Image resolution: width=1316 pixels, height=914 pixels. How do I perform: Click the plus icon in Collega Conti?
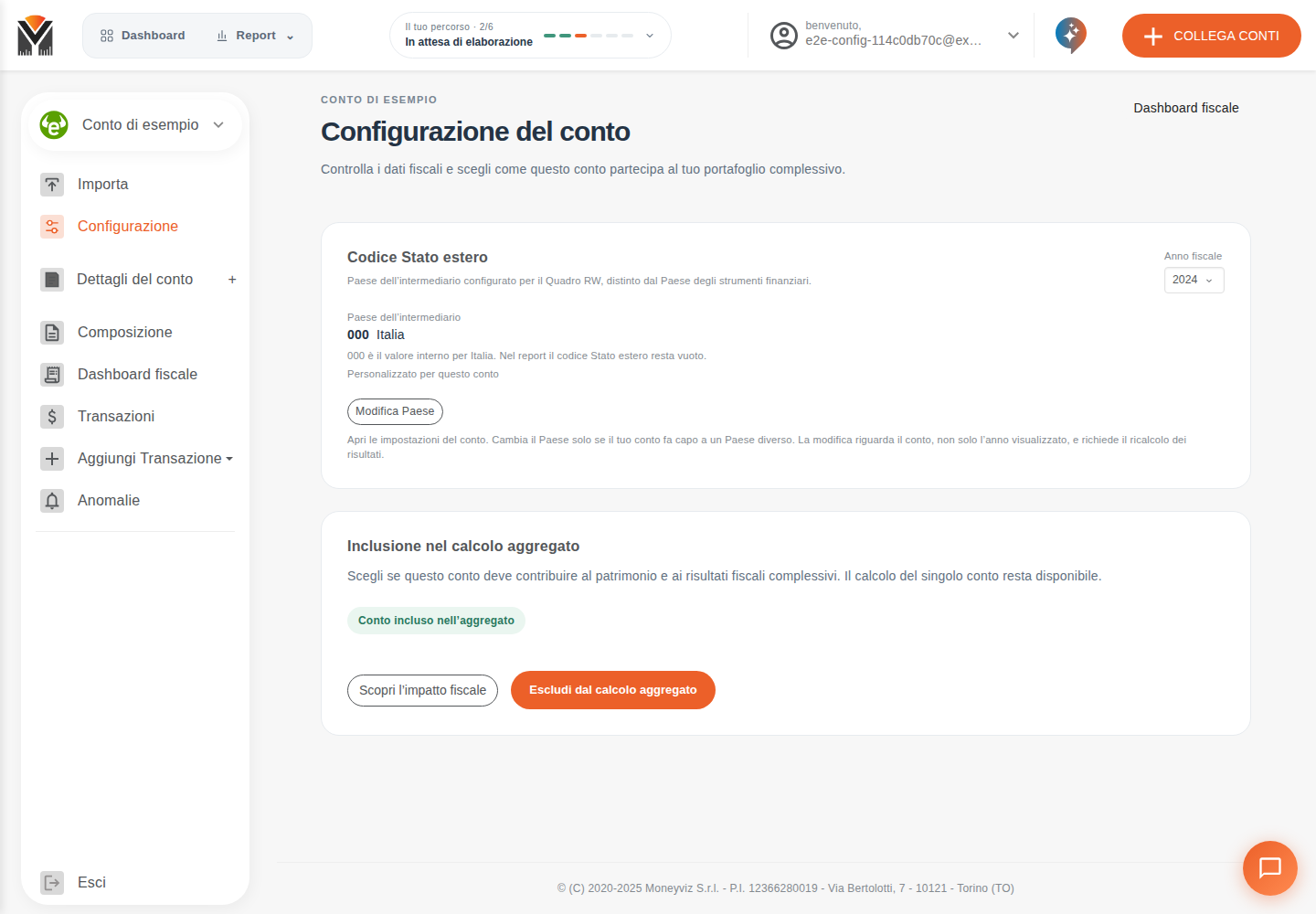pyautogui.click(x=1153, y=37)
